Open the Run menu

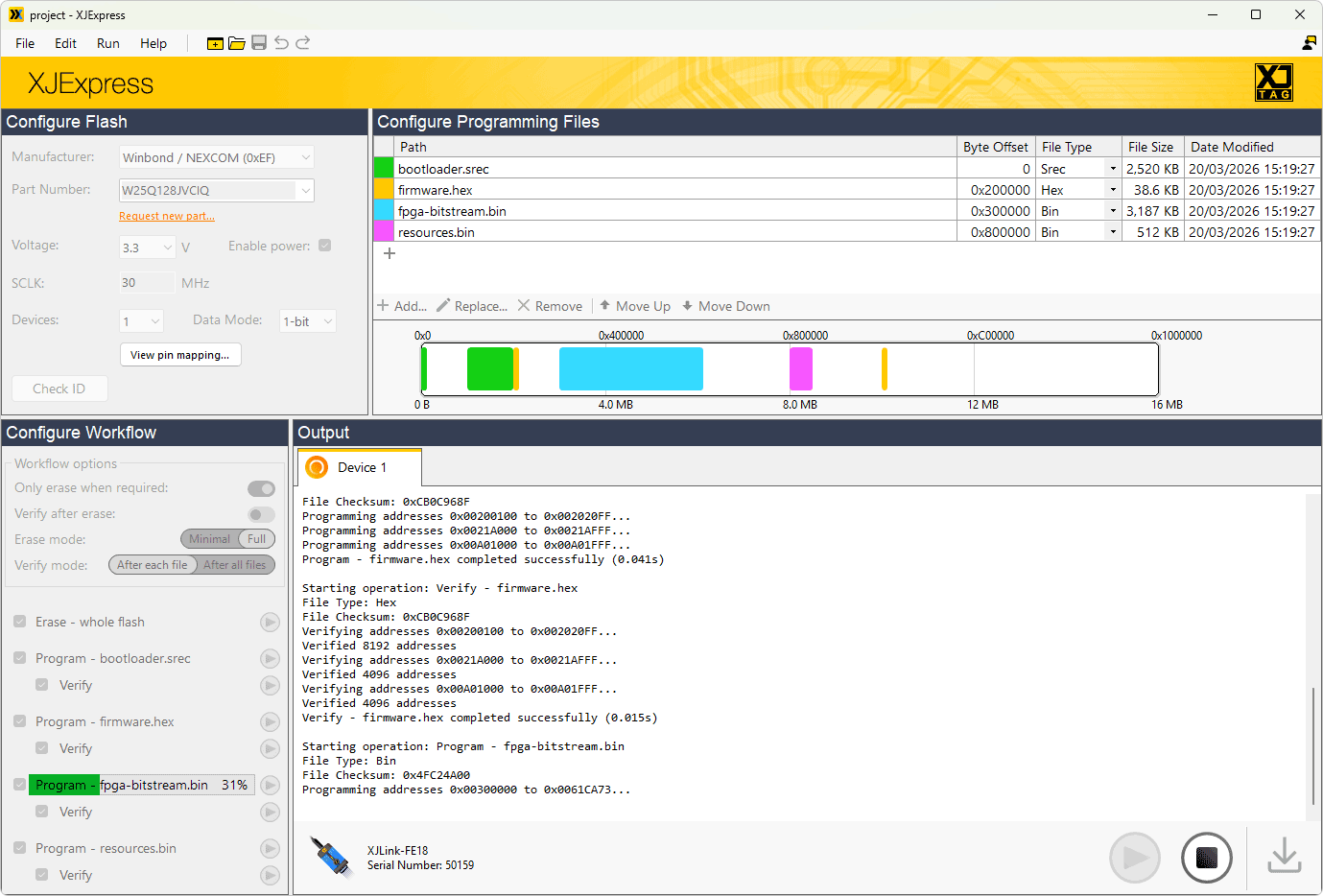point(107,43)
